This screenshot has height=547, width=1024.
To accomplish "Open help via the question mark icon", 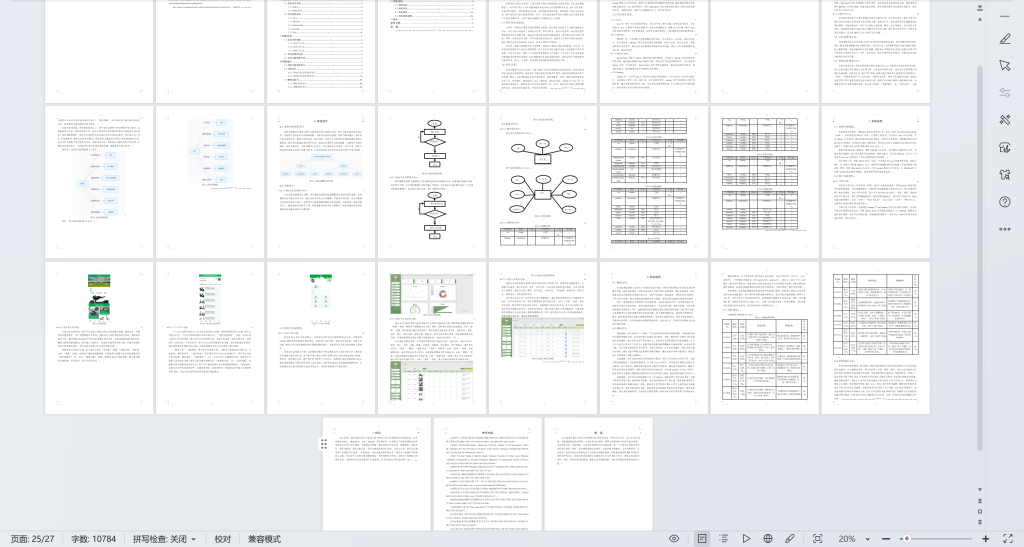I will coord(1004,202).
